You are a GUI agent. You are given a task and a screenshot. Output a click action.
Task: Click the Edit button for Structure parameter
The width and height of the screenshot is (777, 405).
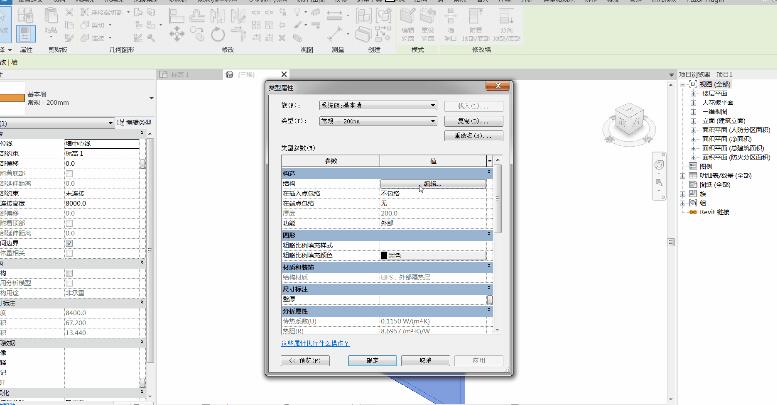tap(431, 184)
